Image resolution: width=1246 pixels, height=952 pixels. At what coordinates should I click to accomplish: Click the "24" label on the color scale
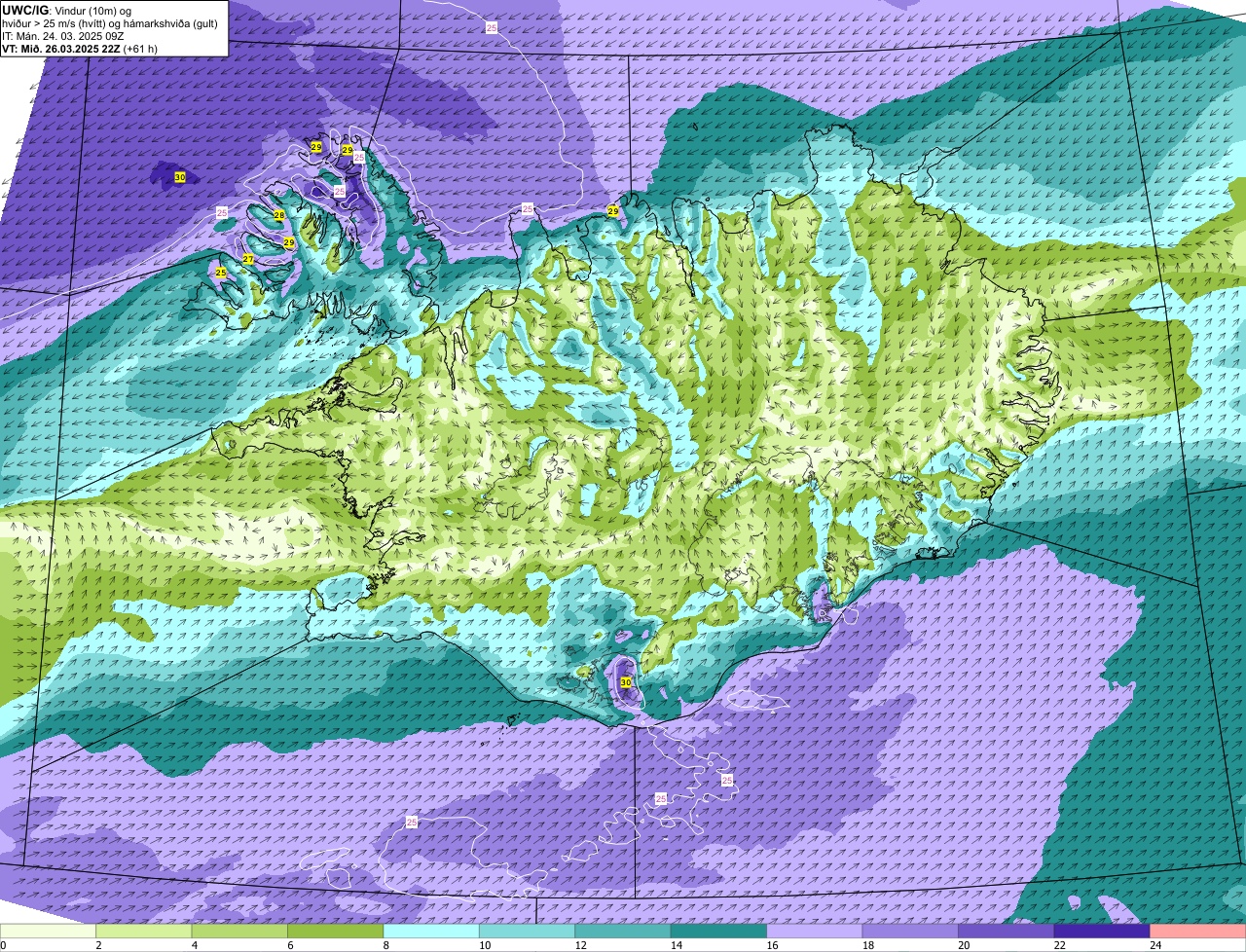pos(1154,944)
